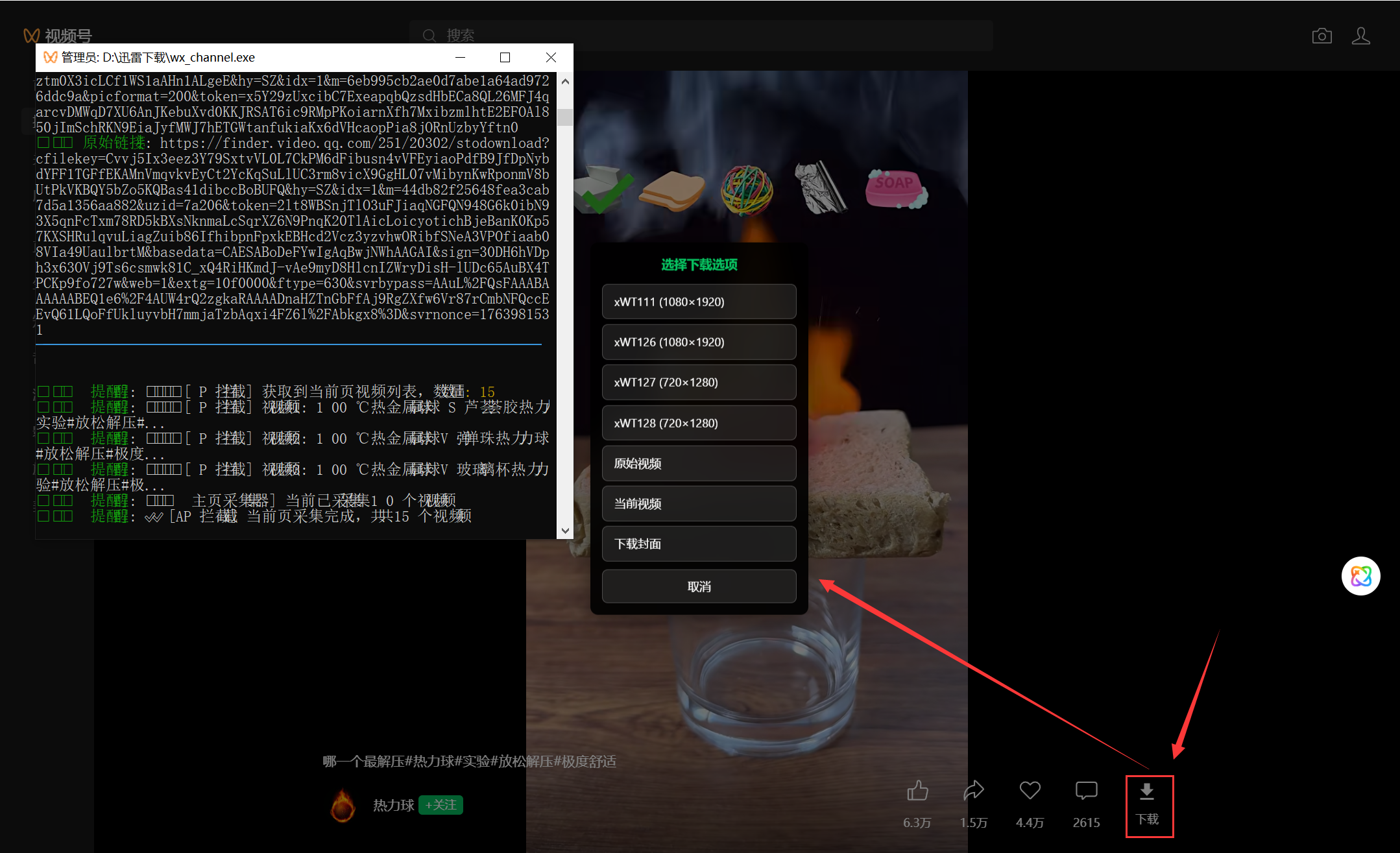Viewport: 1400px width, 853px height.
Task: Toggle the green +关注 follow button
Action: (x=441, y=805)
